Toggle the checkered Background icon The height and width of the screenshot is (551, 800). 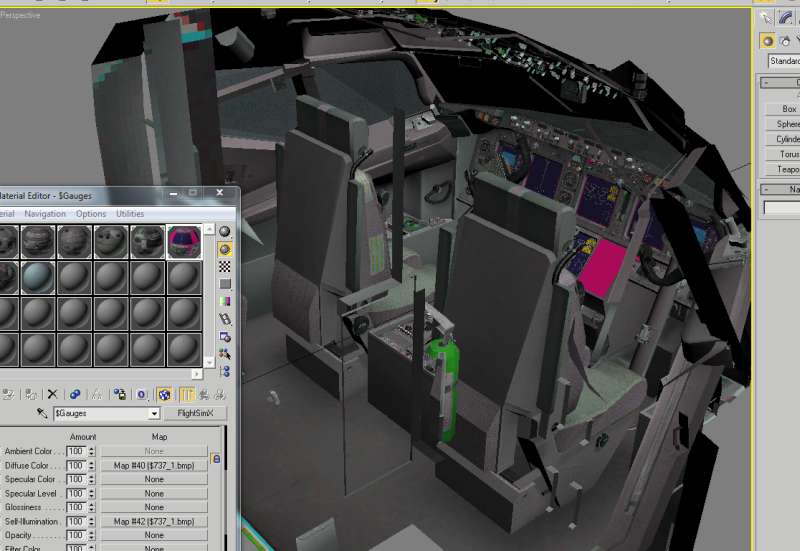[x=224, y=266]
